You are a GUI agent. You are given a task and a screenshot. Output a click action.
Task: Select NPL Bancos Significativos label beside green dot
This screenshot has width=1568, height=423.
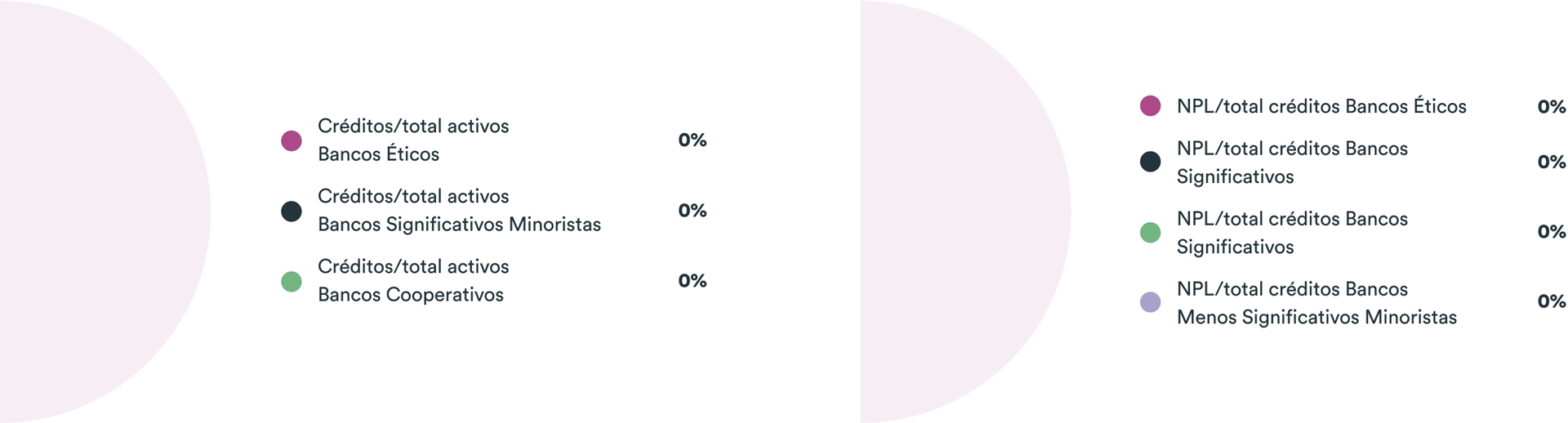click(1291, 233)
